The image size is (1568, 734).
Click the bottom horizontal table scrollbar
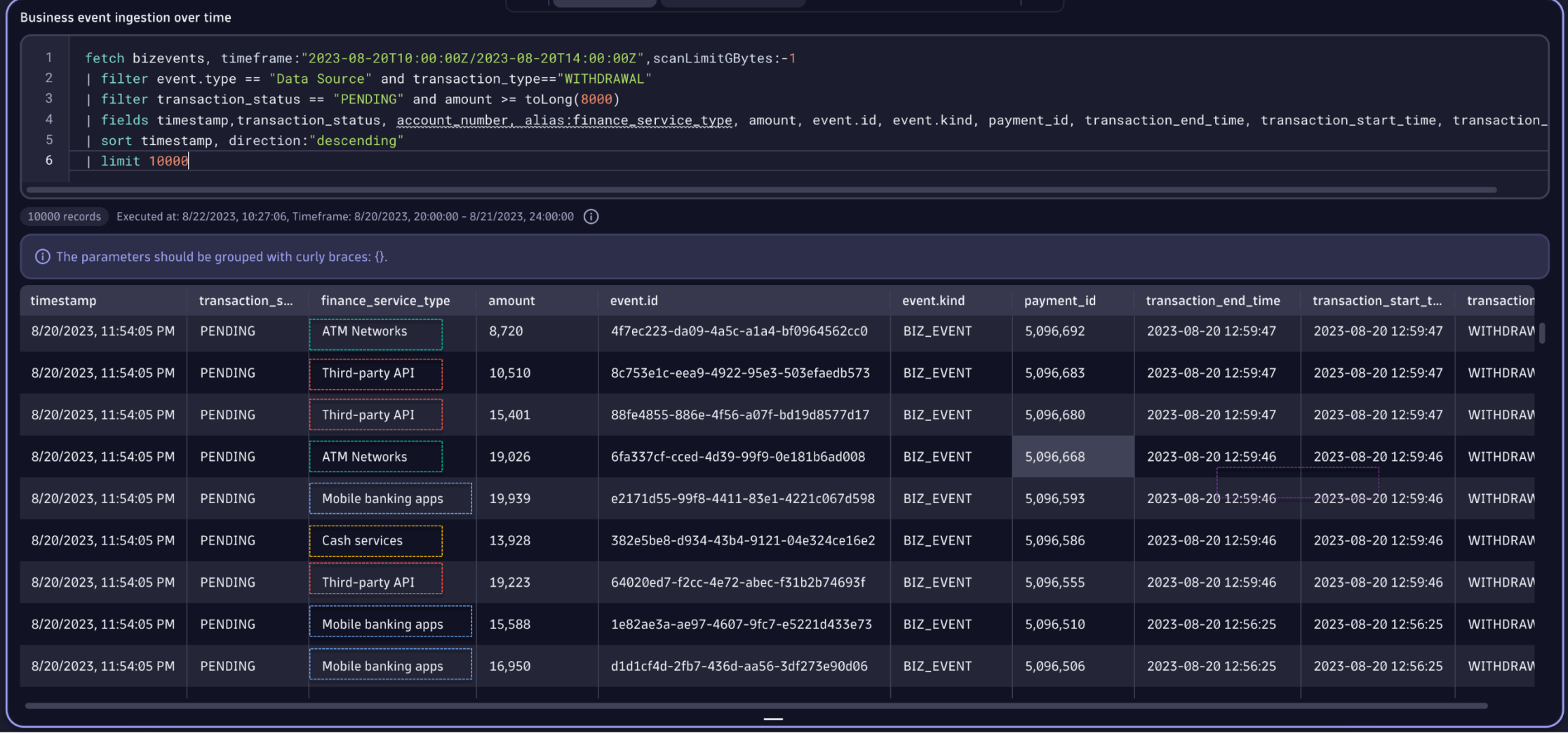(x=772, y=706)
